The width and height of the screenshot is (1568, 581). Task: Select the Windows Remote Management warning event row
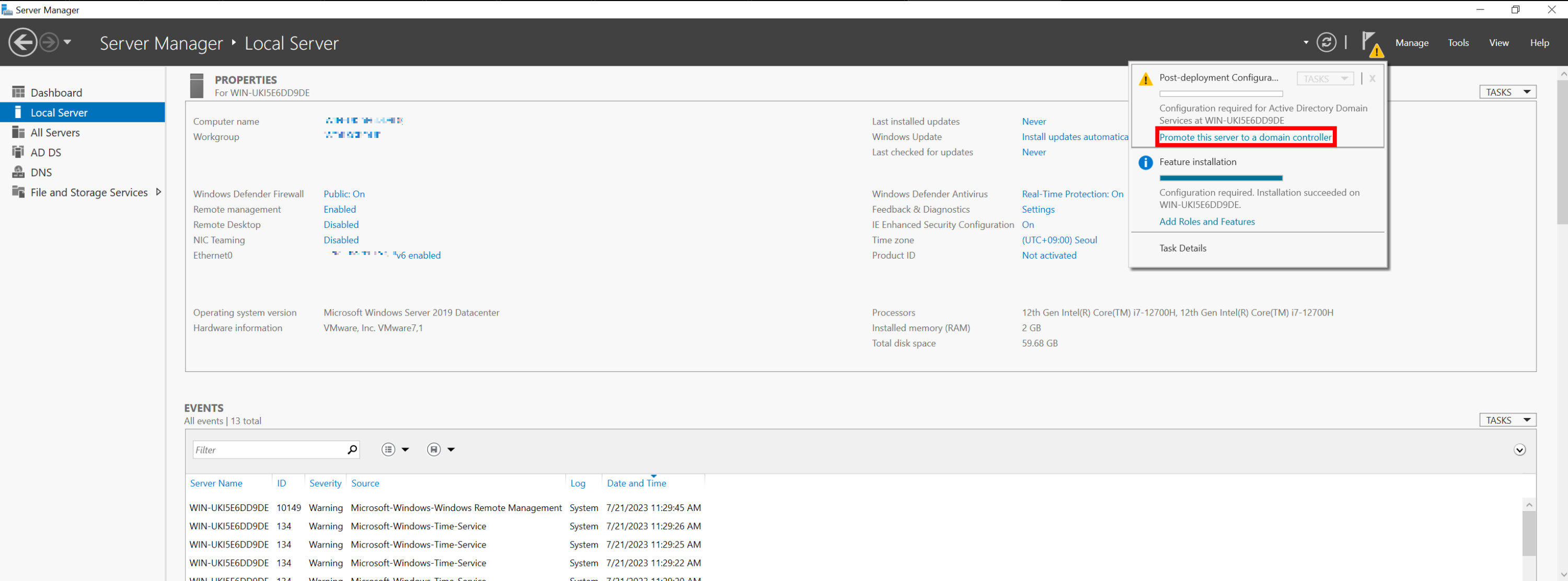[445, 507]
